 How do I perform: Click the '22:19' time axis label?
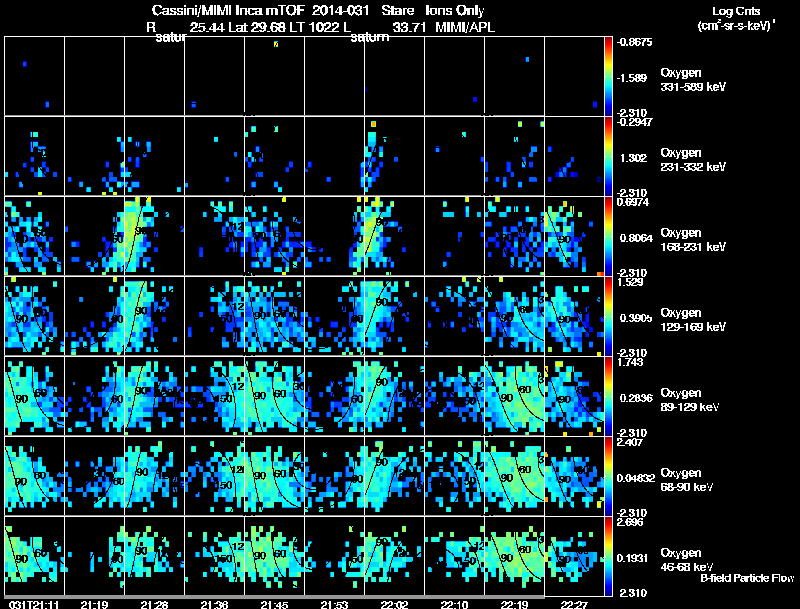pos(514,604)
